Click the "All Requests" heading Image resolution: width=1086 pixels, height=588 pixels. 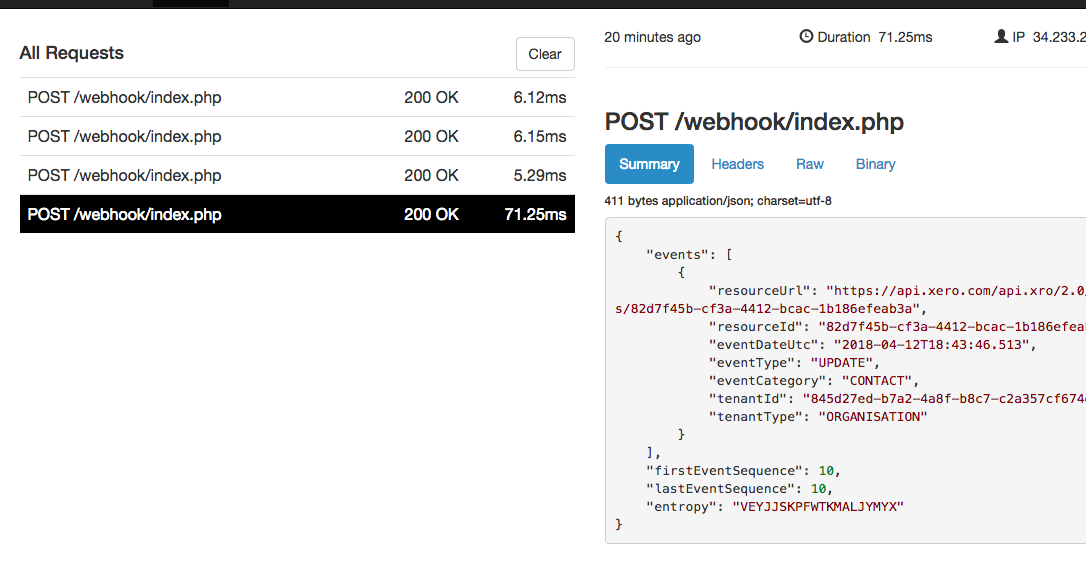coord(72,53)
